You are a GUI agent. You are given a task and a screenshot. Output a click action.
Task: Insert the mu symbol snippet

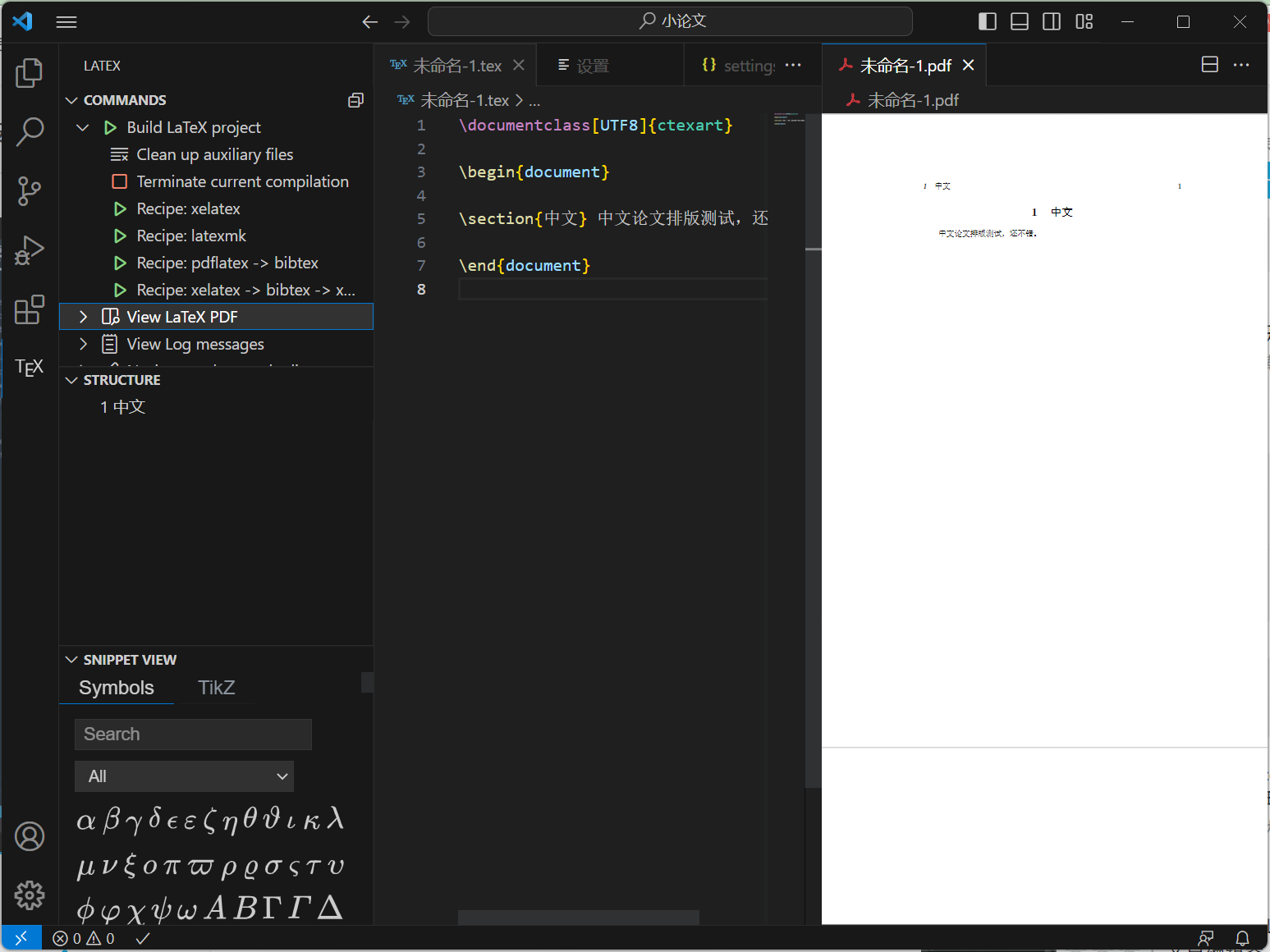click(86, 867)
